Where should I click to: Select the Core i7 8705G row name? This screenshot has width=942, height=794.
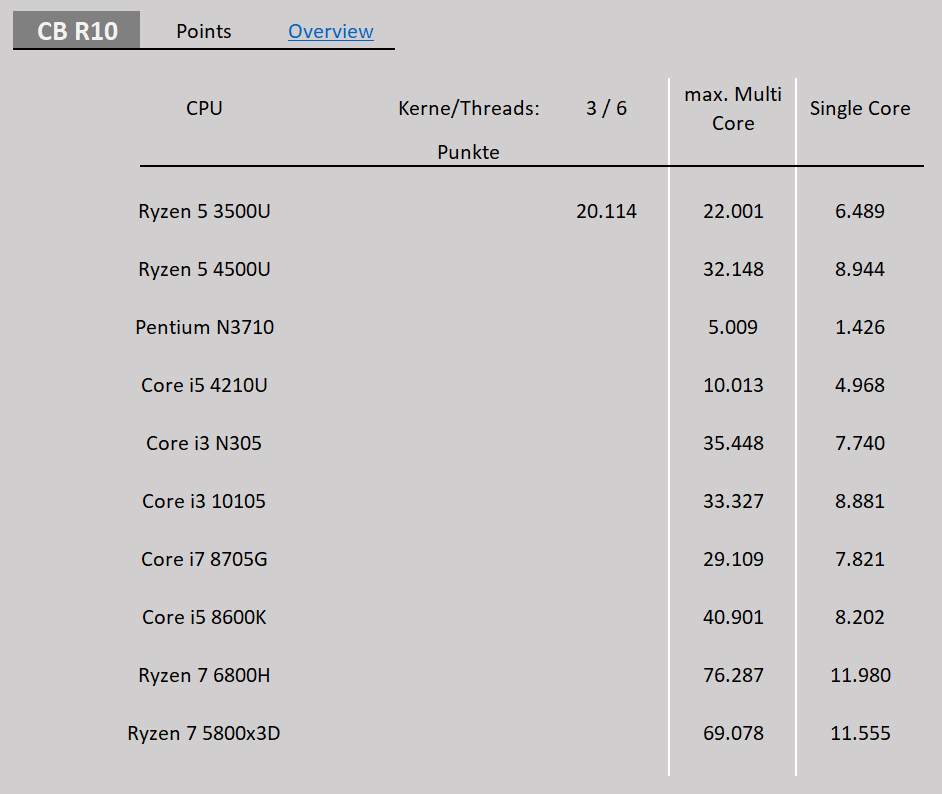coord(204,559)
